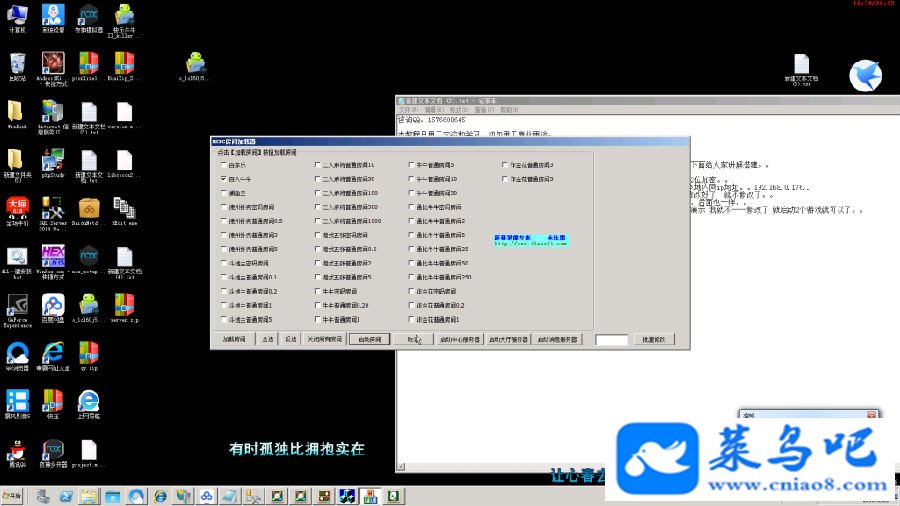Screen dimensions: 900x506
Task: Open Notepad's 文件 menu
Action: click(x=409, y=110)
